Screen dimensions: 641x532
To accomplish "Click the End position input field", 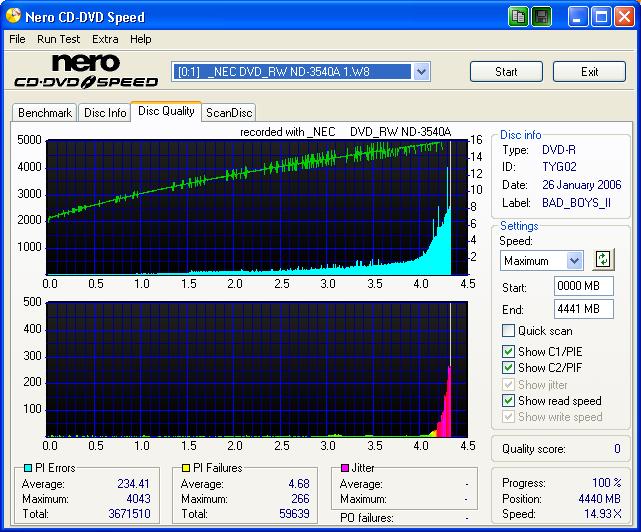I will [x=583, y=309].
